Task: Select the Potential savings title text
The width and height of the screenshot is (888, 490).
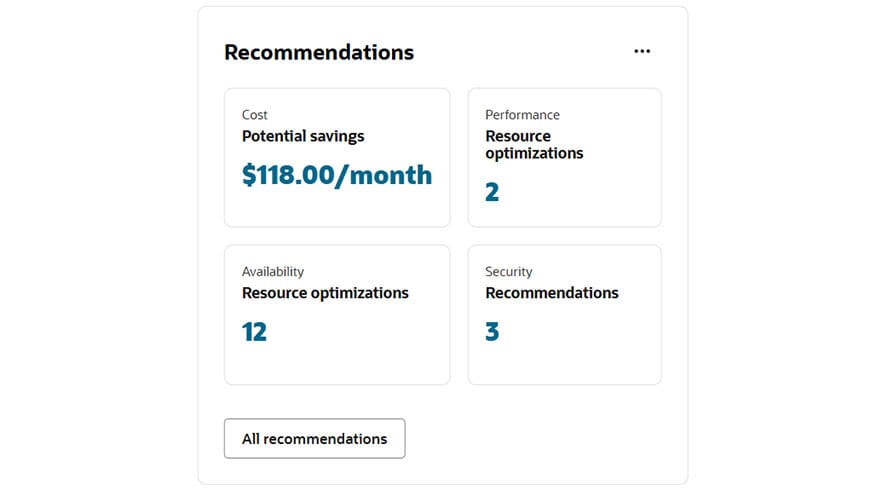Action: coord(303,136)
